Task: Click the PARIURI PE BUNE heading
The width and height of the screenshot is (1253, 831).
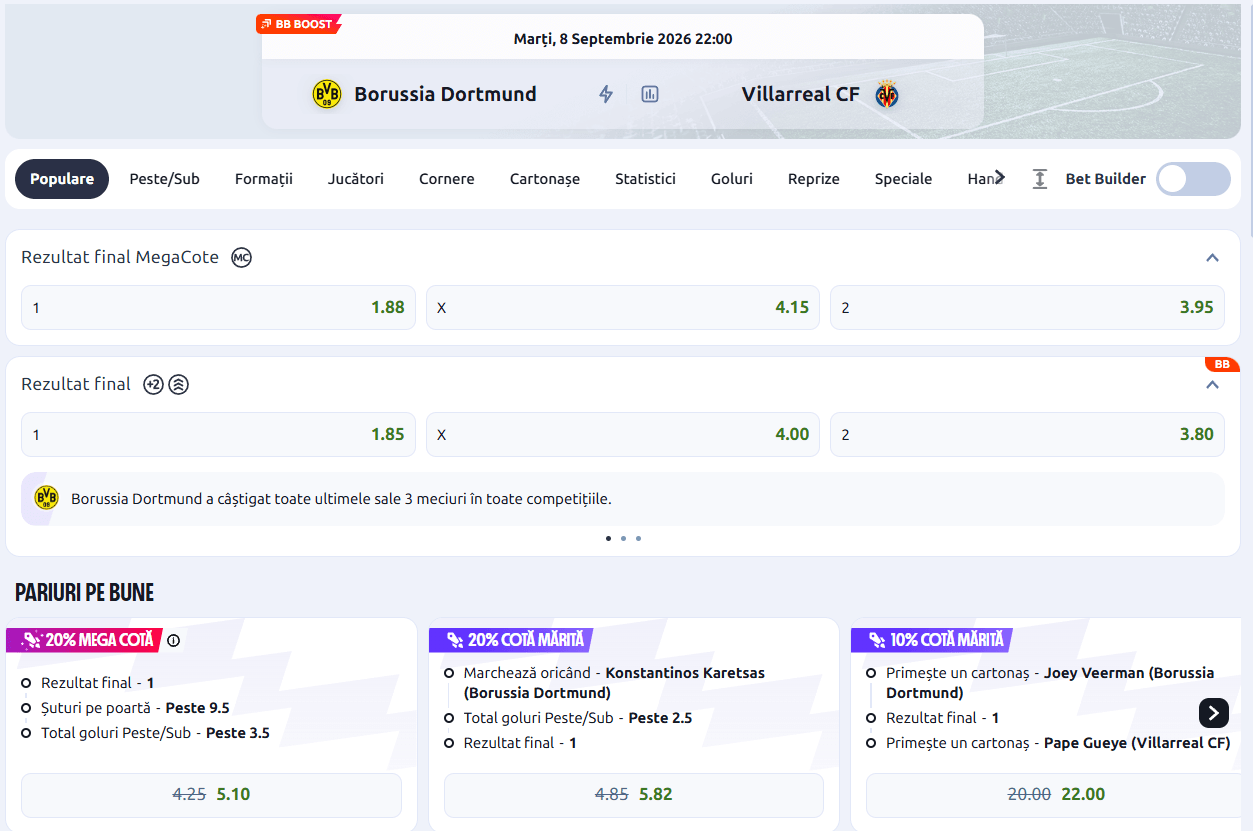Action: pos(85,593)
